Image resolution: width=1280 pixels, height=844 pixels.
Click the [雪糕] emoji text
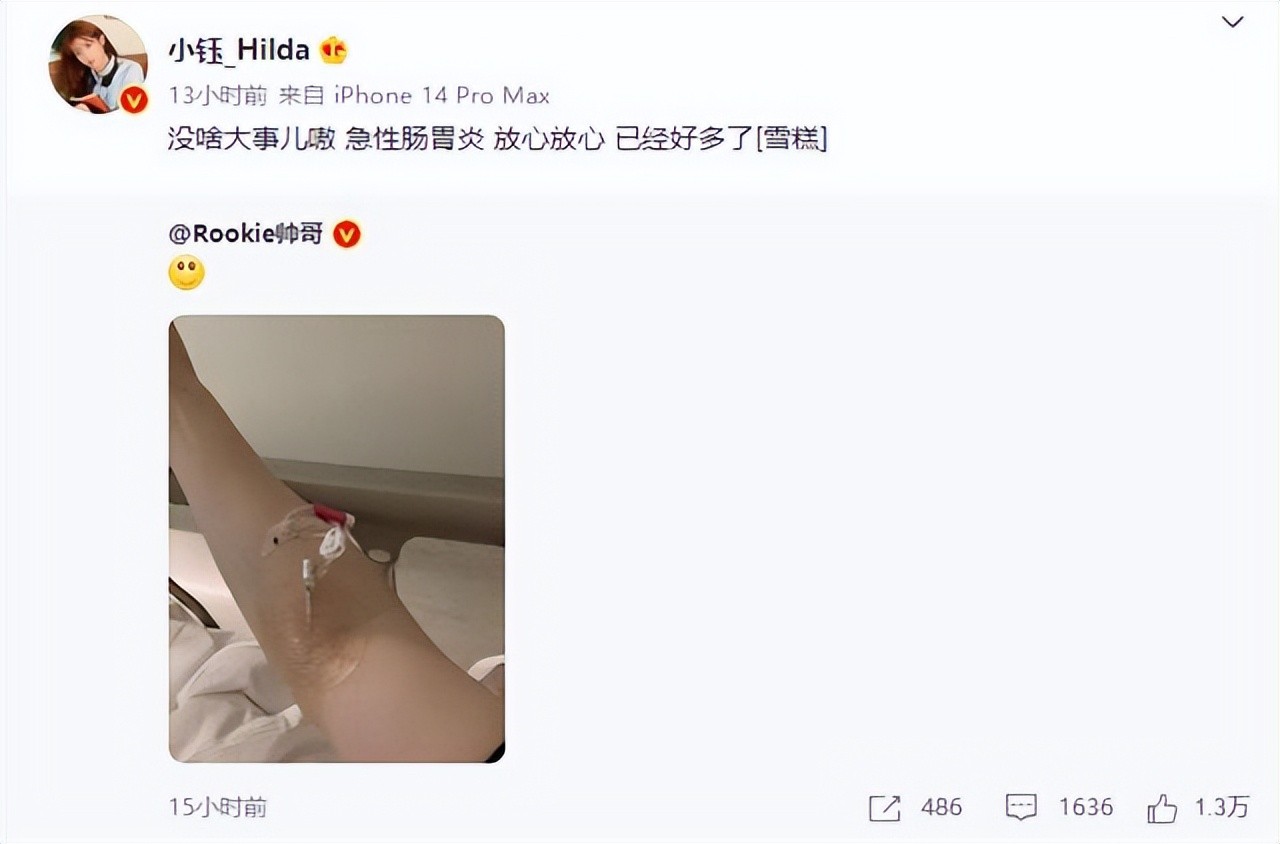[791, 139]
